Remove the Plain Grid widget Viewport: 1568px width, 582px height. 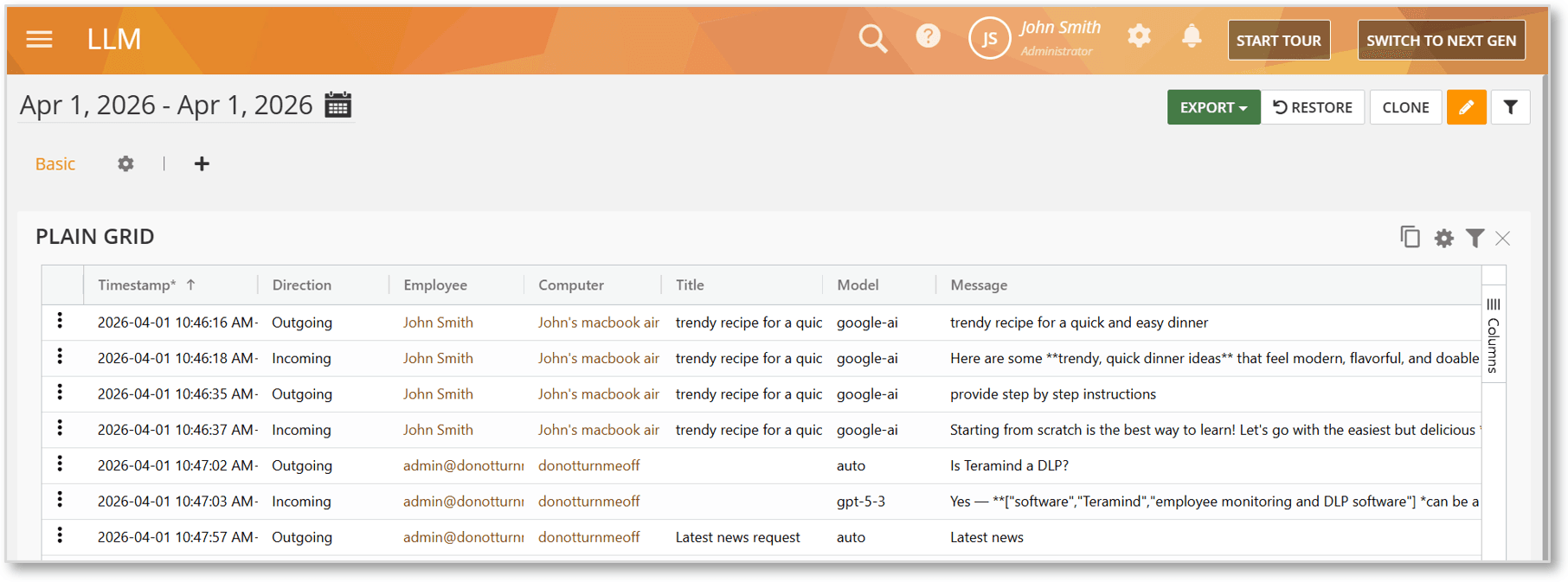coord(1503,239)
